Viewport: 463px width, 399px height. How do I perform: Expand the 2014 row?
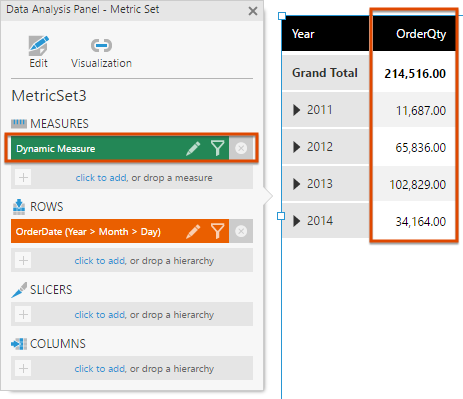pos(297,221)
